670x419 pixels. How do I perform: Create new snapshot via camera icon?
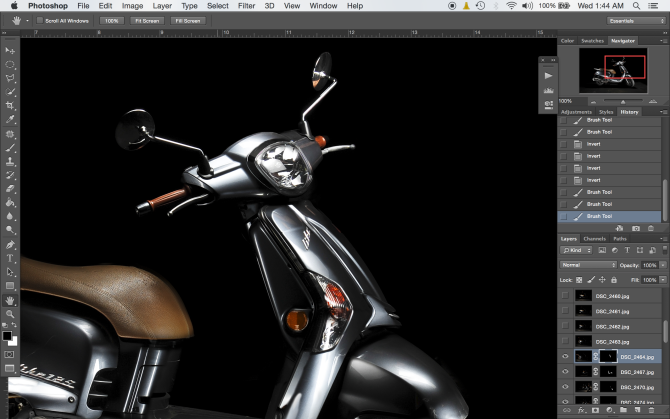636,228
